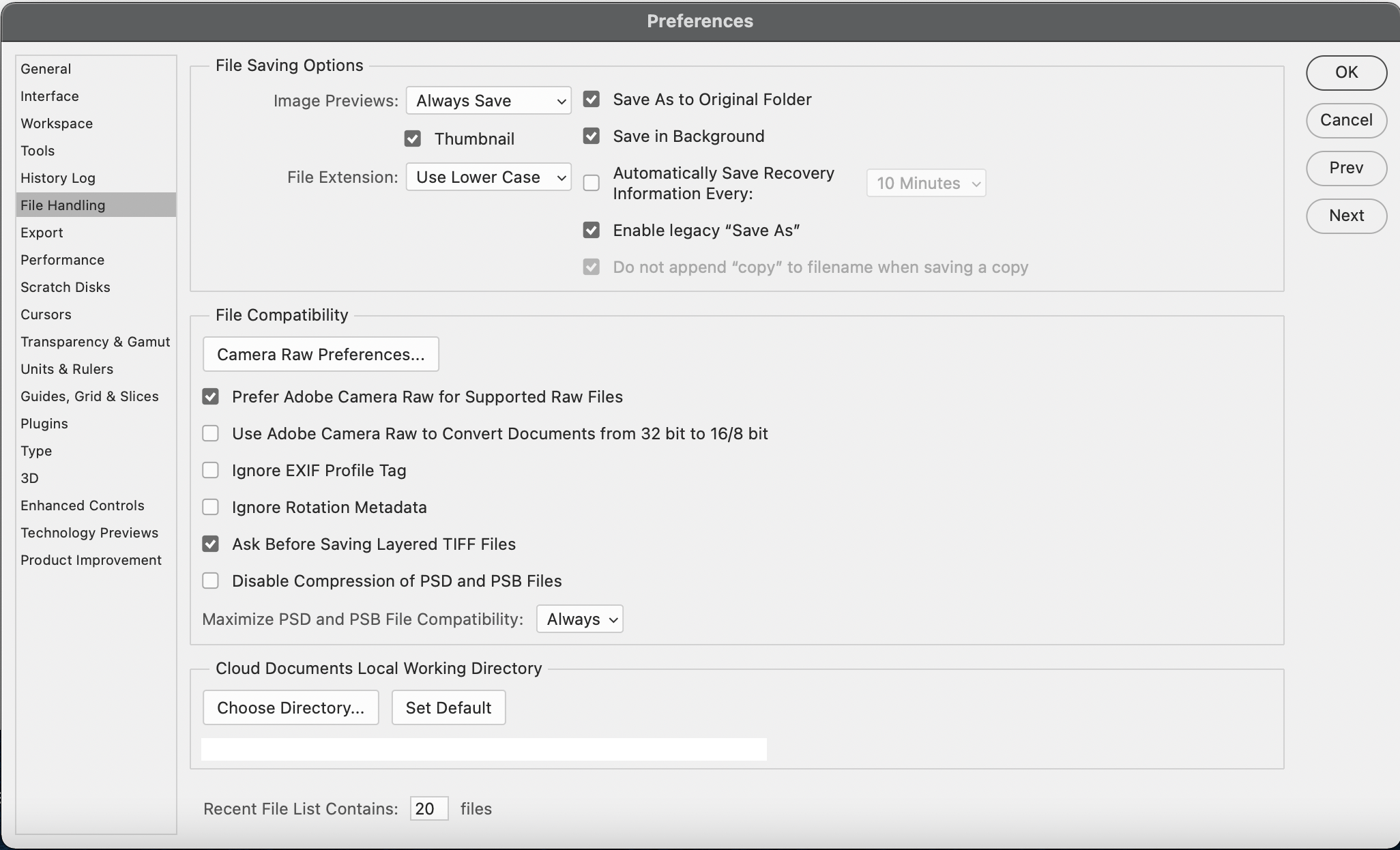Select the Scratch Disks category
This screenshot has height=850, width=1400.
(65, 287)
